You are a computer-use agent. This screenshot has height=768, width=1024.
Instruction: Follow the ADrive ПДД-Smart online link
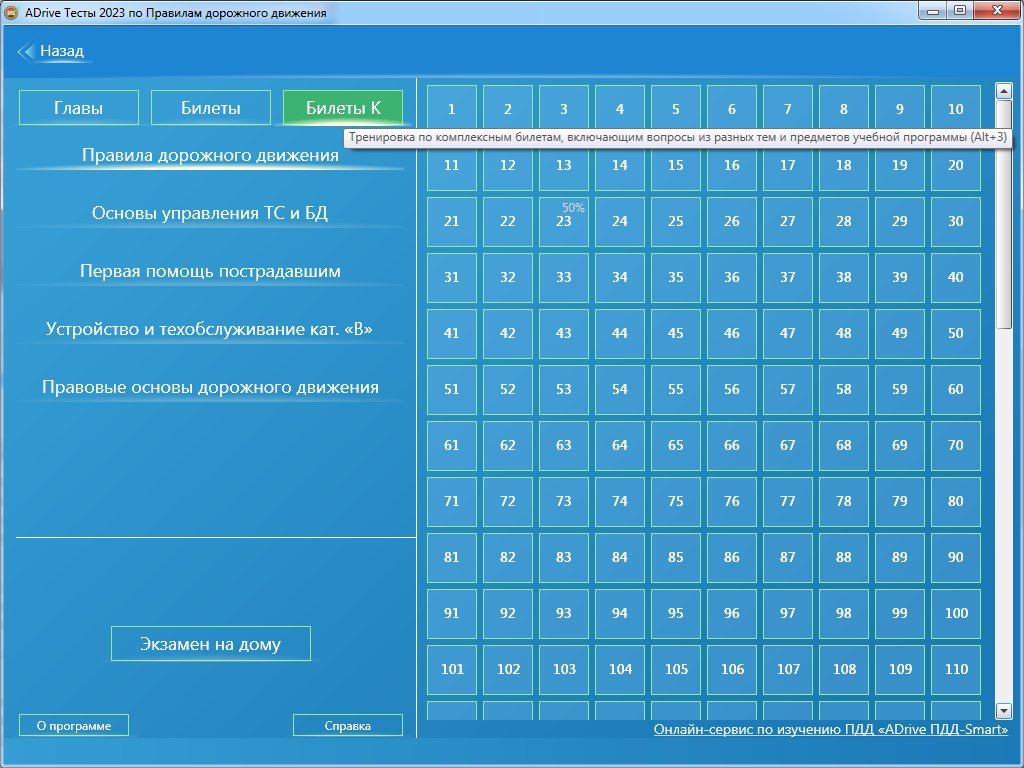pos(830,730)
